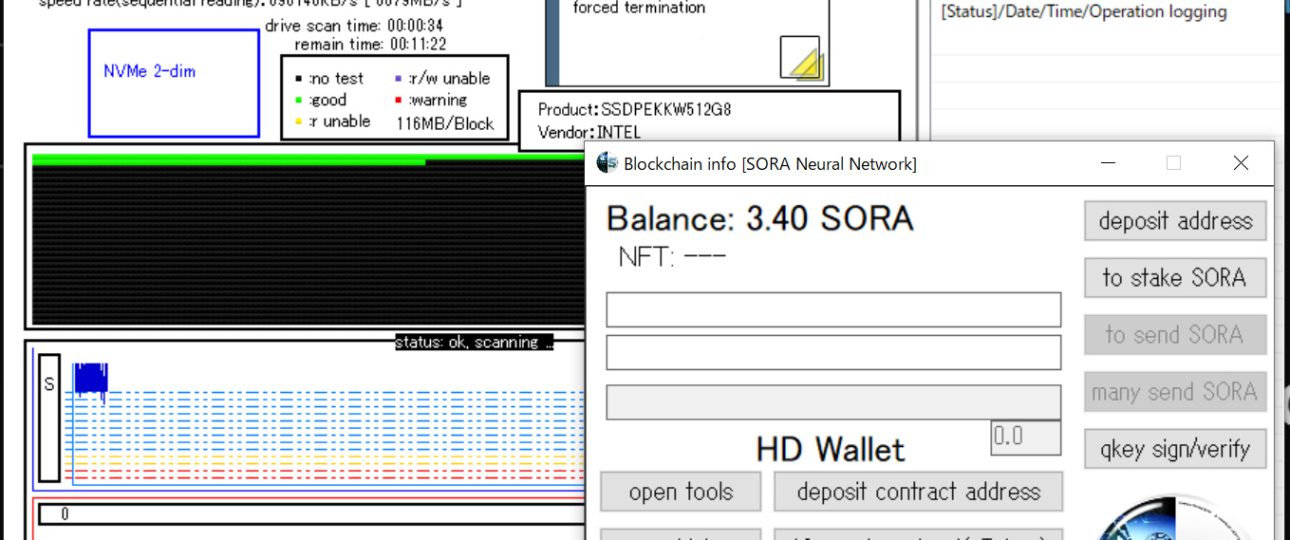Viewport: 1290px width, 540px height.
Task: Click the '116MB/Block' legend text
Action: coord(445,123)
